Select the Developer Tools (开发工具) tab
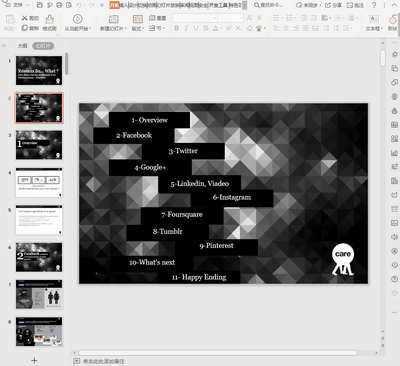 point(218,5)
